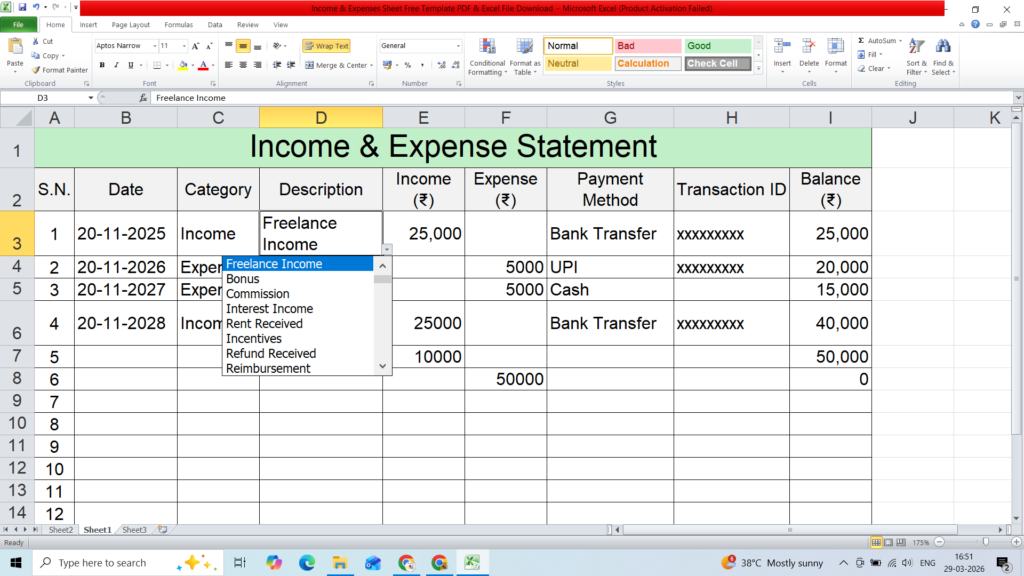
Task: Click Format as Table icon
Action: pyautogui.click(x=525, y=57)
